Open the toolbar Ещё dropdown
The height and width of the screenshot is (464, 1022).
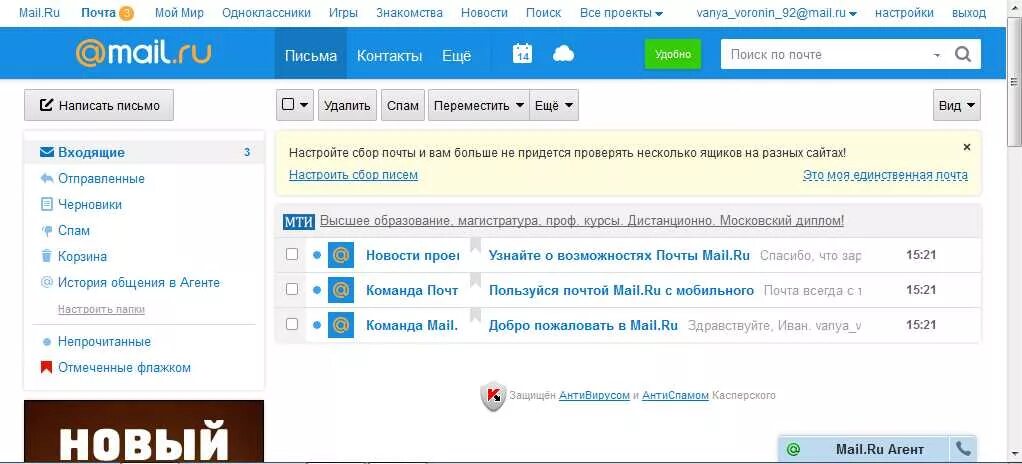click(x=553, y=106)
